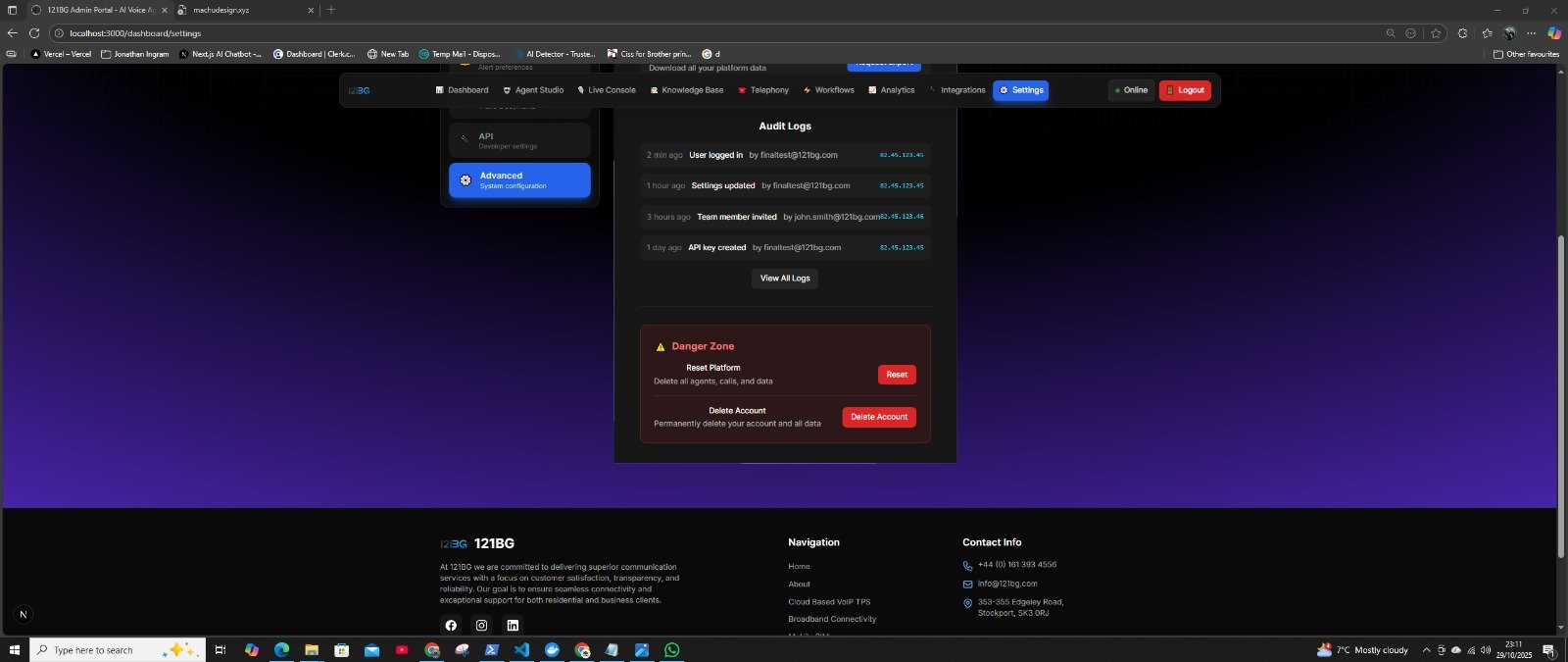Viewport: 1568px width, 662px height.
Task: Select the 'API key created' log entry
Action: coord(785,247)
